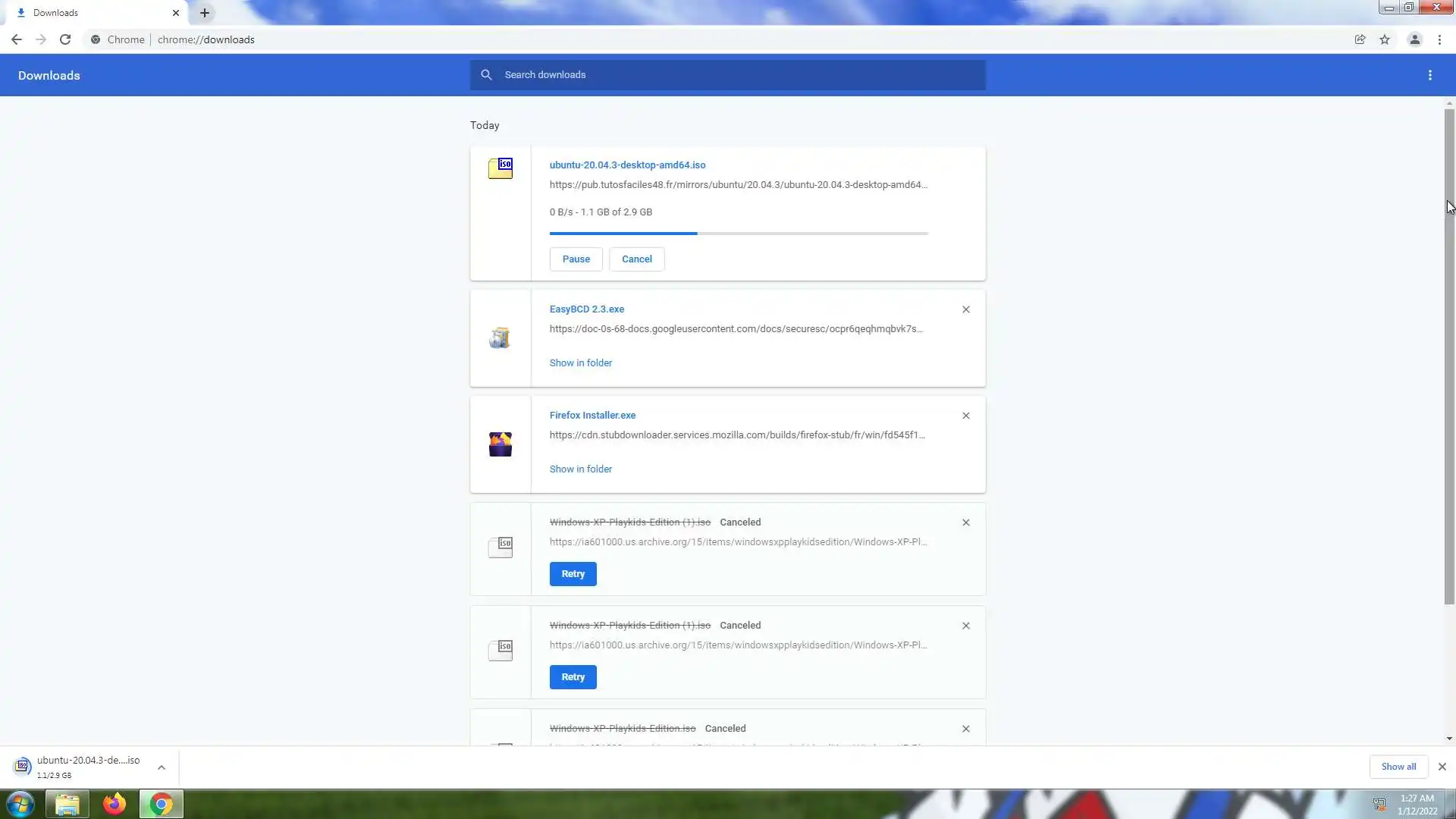
Task: Remove Firefox Installer.exe from list
Action: 965,416
